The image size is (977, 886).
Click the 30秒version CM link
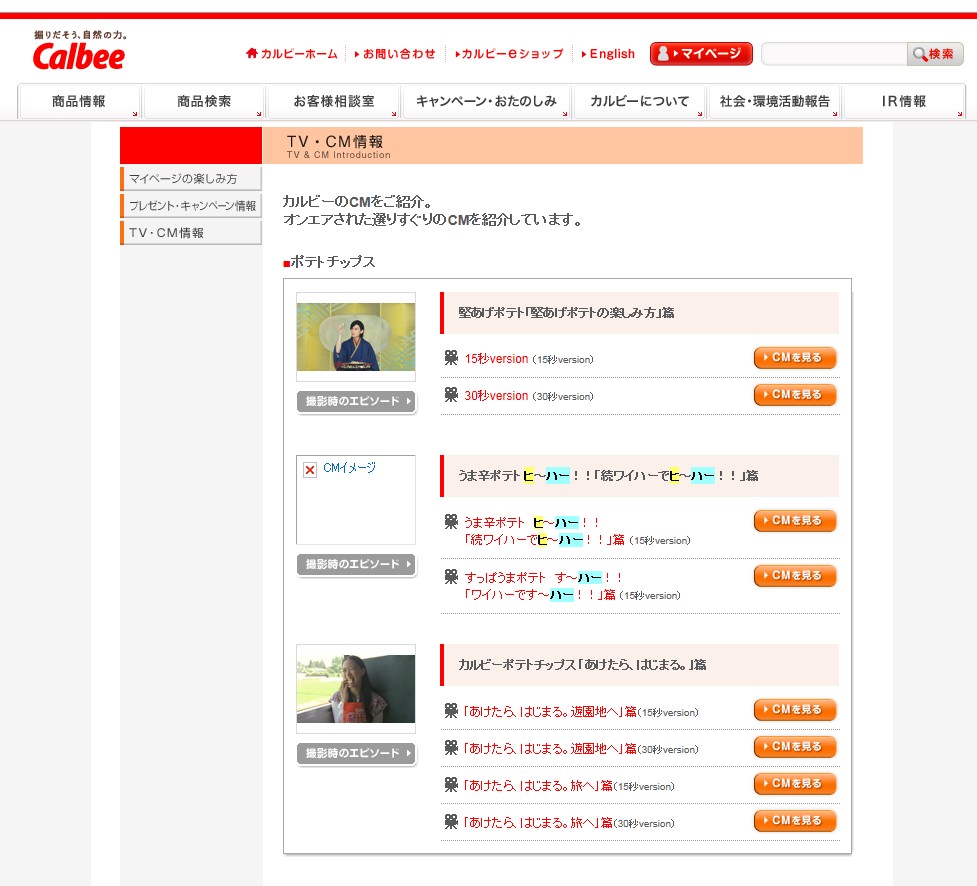tap(496, 396)
